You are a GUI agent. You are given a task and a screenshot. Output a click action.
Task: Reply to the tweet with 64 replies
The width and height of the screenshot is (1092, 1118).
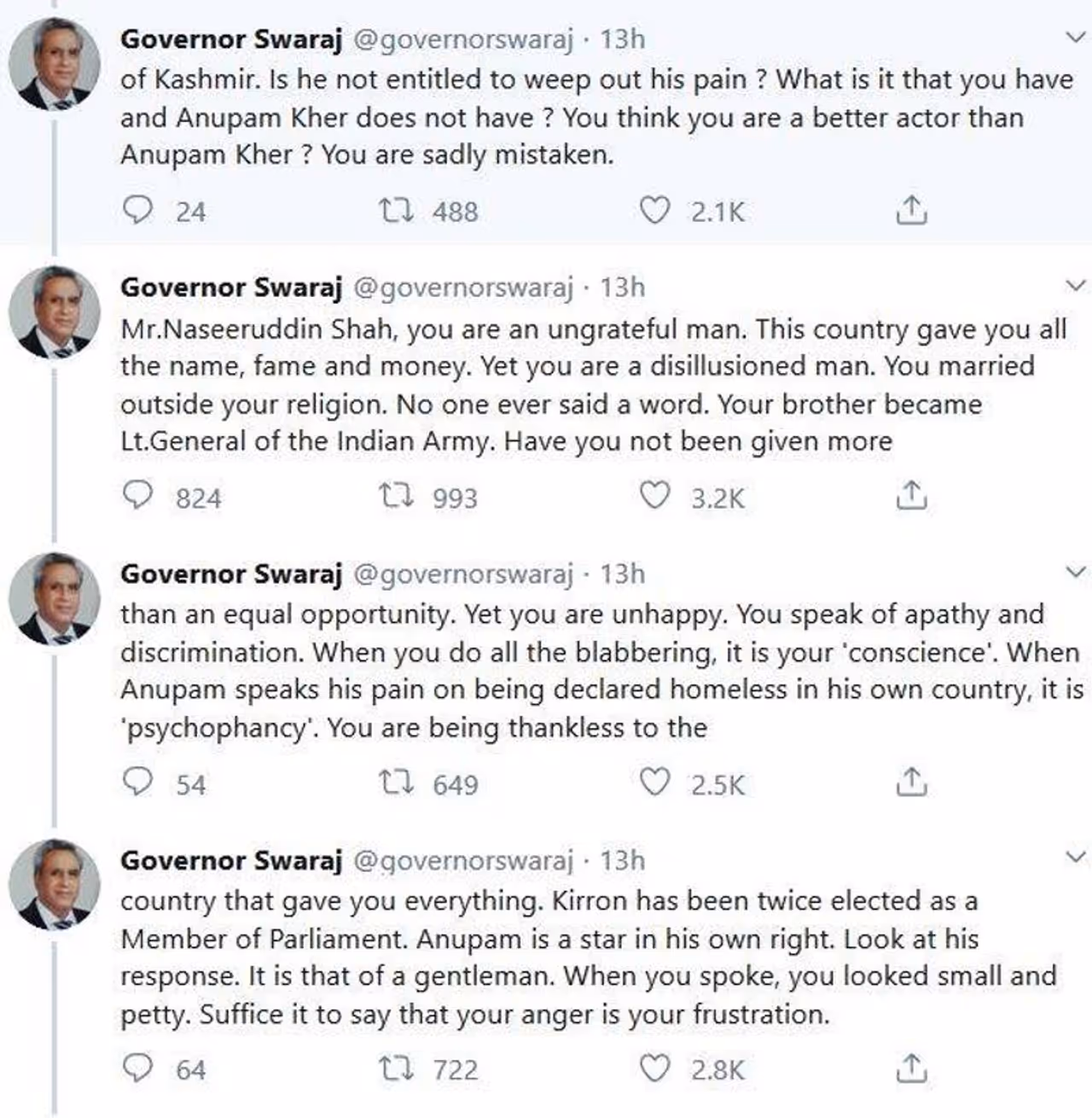point(137,1069)
